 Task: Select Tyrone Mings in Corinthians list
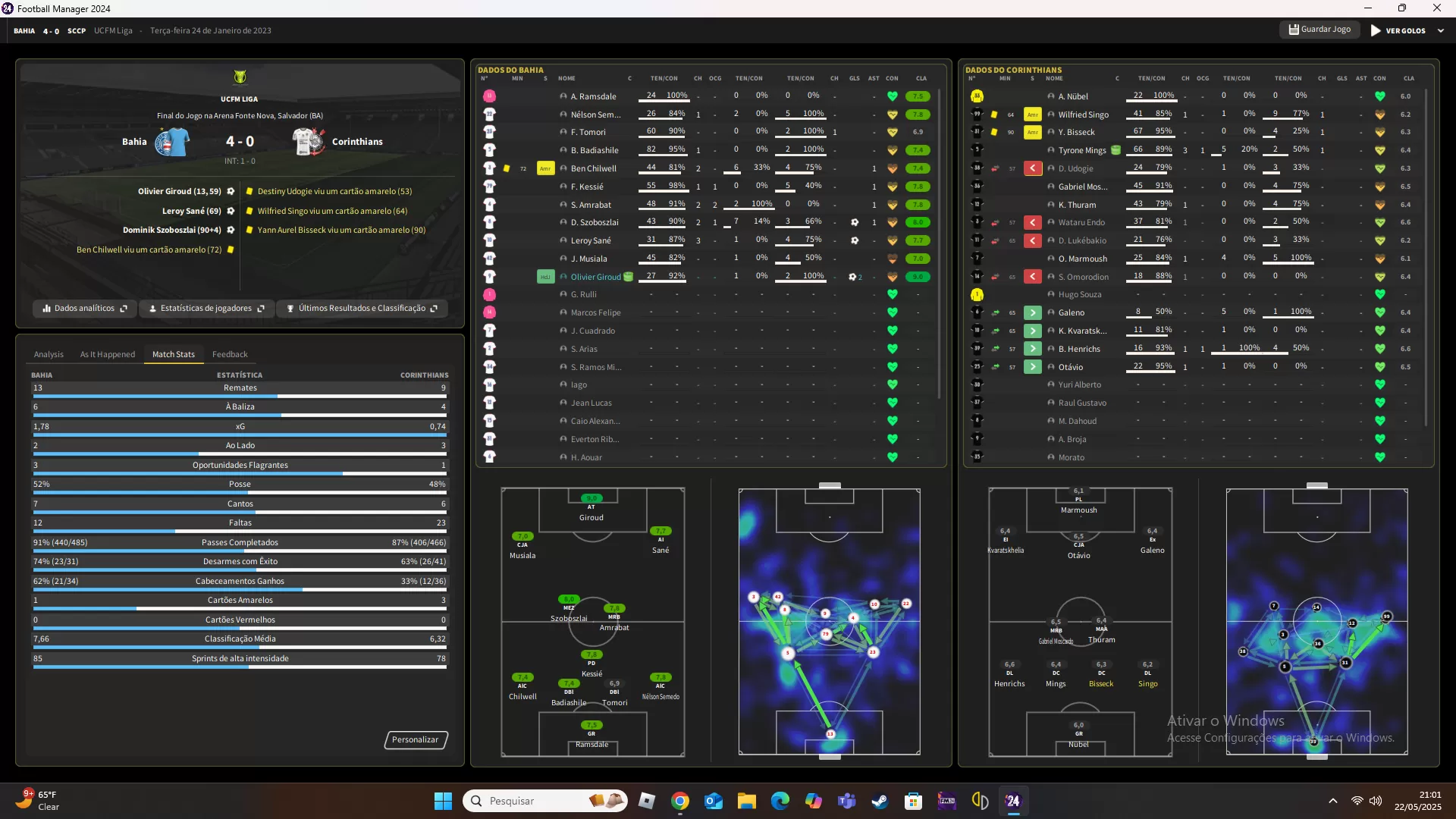tap(1082, 150)
